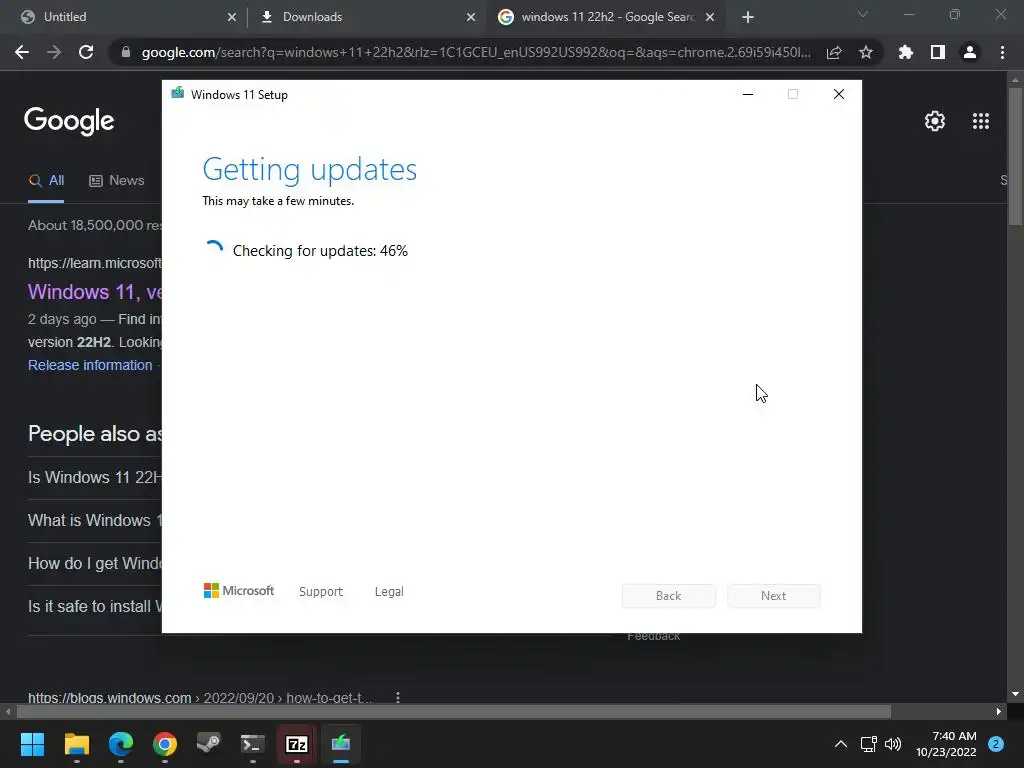Screen dimensions: 1024x768
Task: Open Chrome tab search dropdown
Action: pos(863,14)
